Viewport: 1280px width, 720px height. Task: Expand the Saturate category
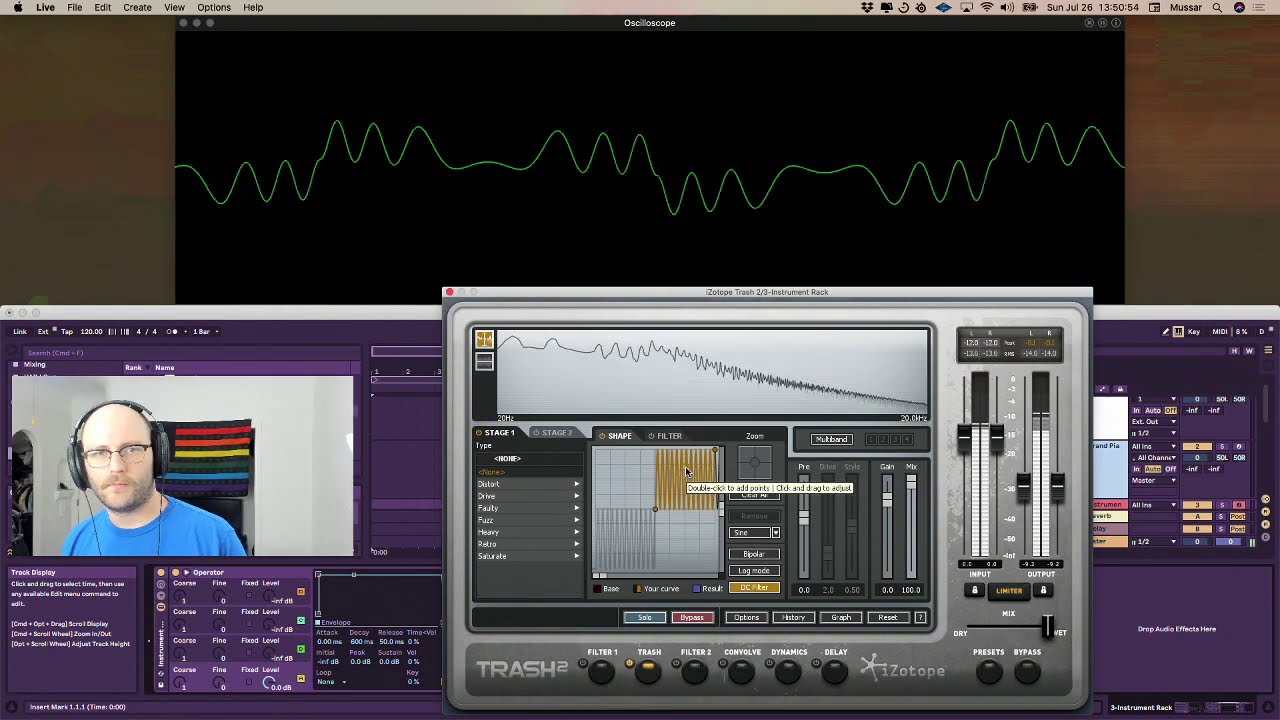[528, 556]
